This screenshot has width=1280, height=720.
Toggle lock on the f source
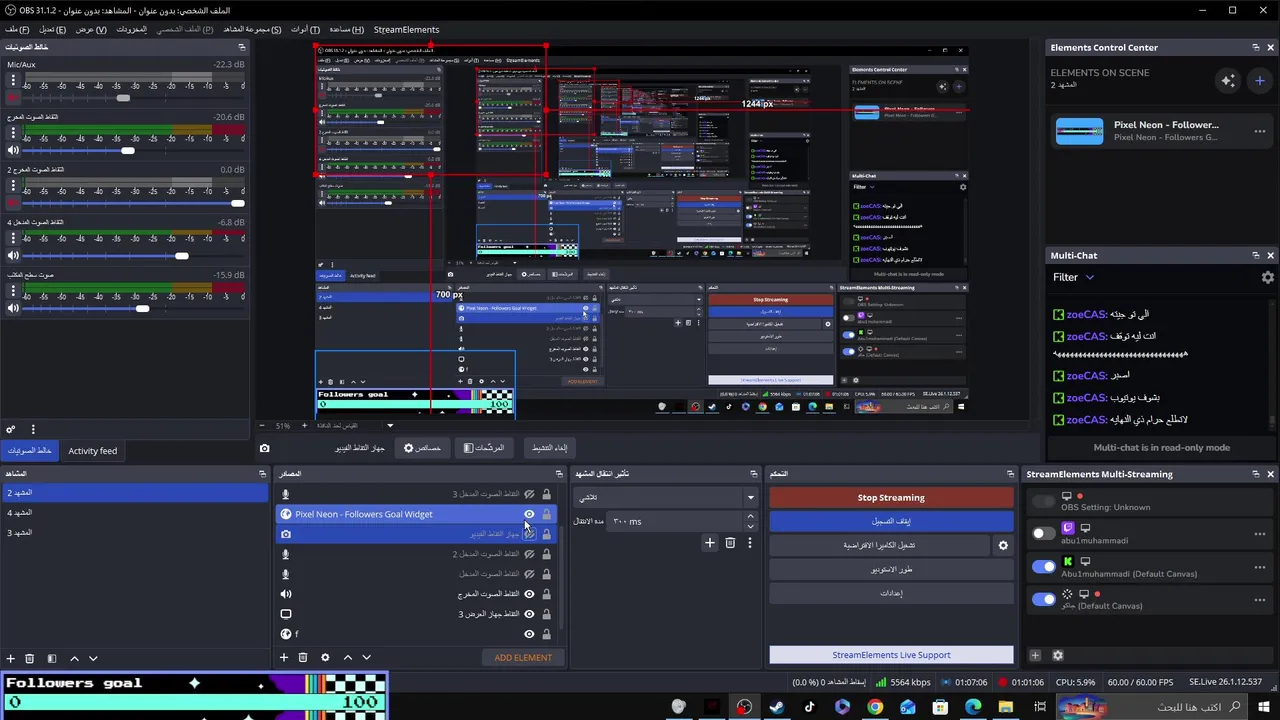click(546, 634)
